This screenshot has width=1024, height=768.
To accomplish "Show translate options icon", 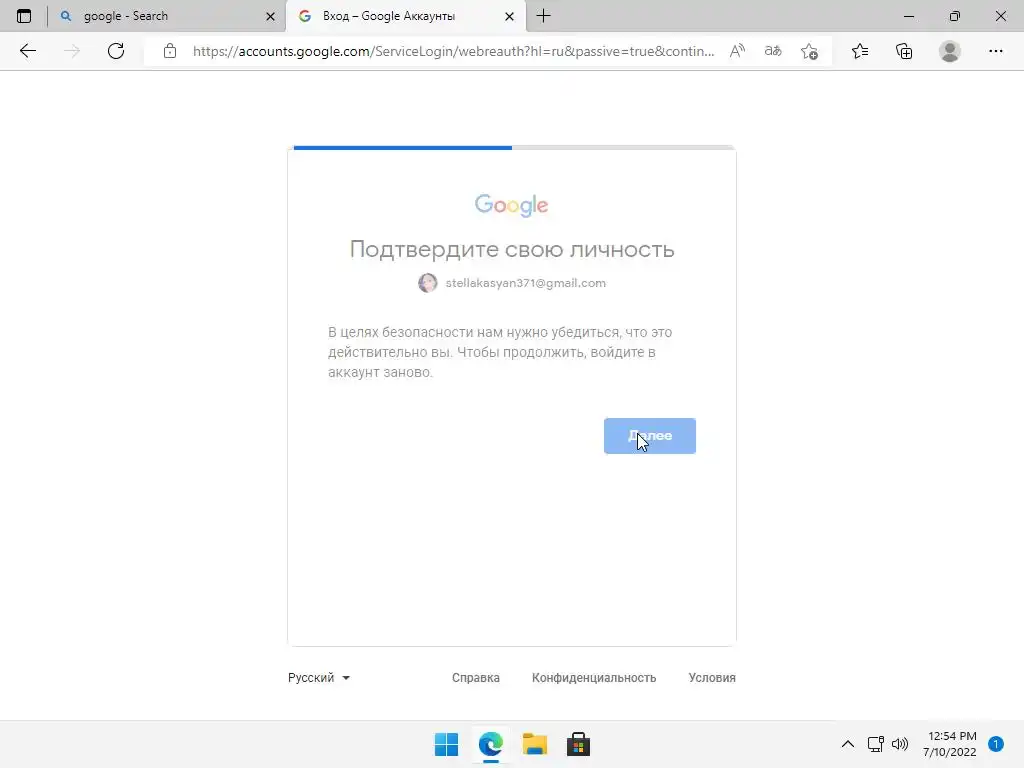I will (773, 51).
